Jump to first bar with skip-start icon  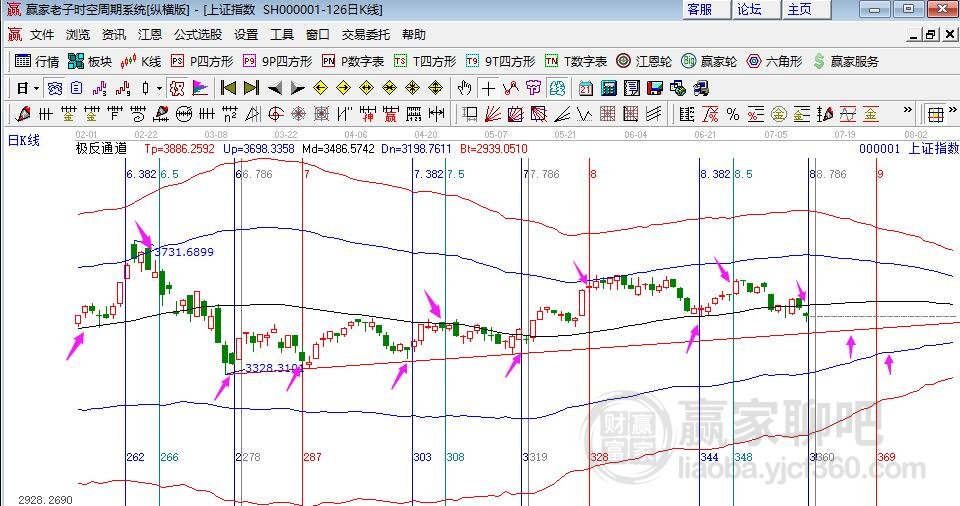coord(228,88)
